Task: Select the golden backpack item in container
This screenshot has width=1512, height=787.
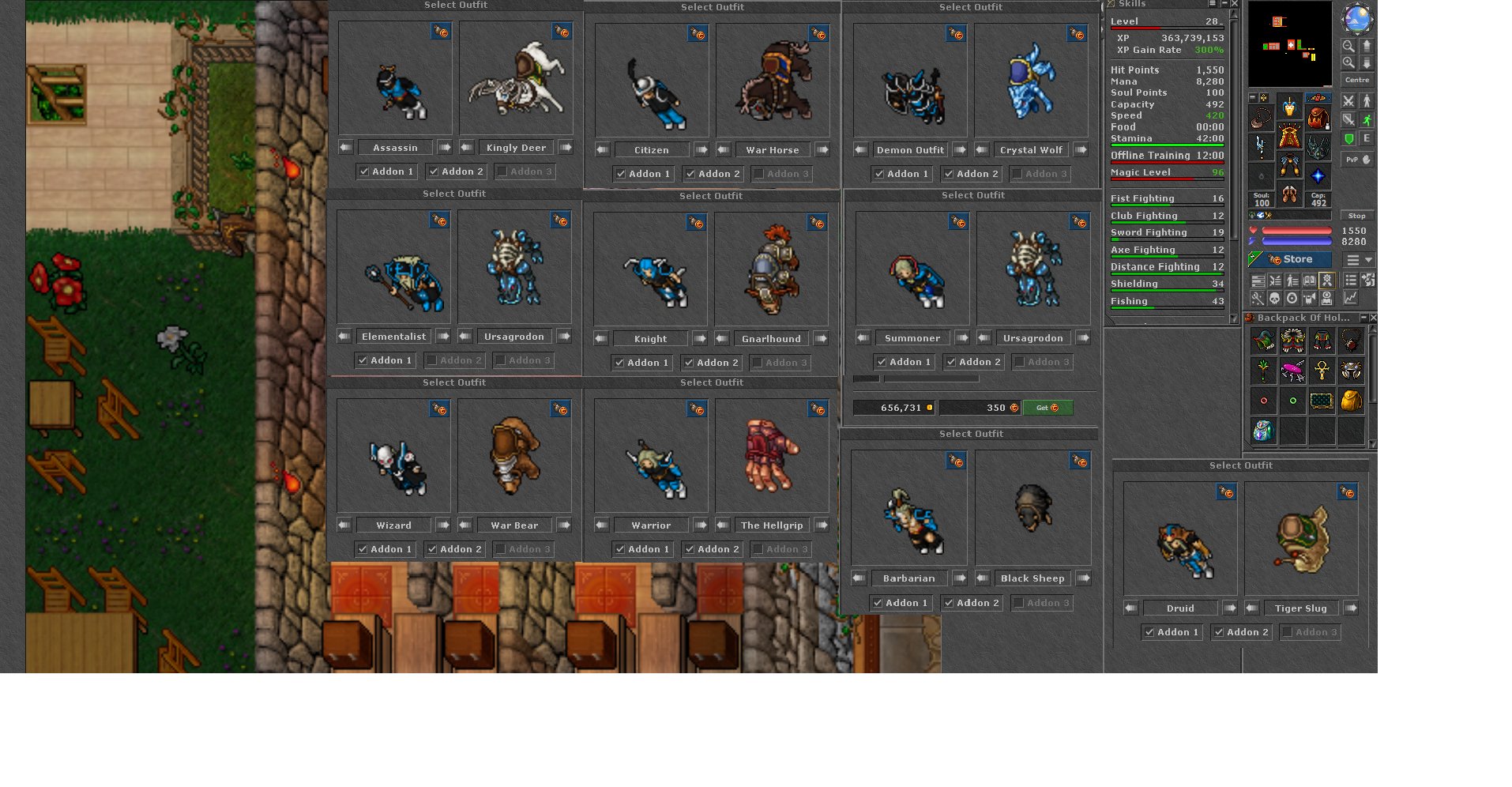Action: point(1351,401)
